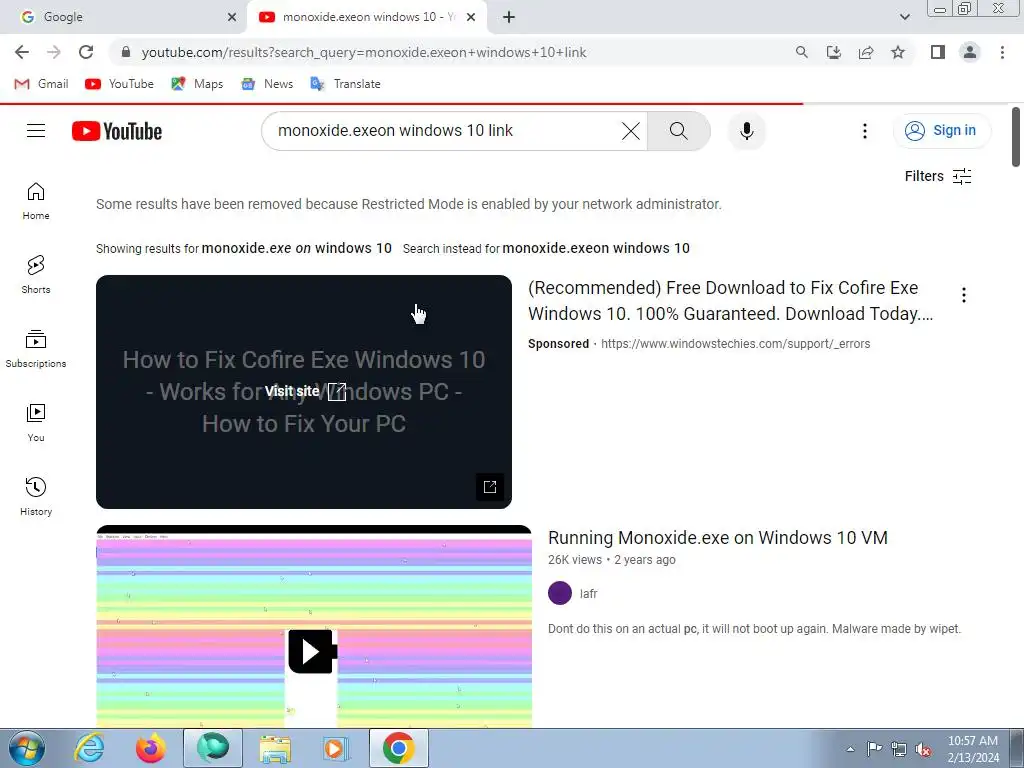Open a new browser tab
Image resolution: width=1024 pixels, height=768 pixels.
509,17
